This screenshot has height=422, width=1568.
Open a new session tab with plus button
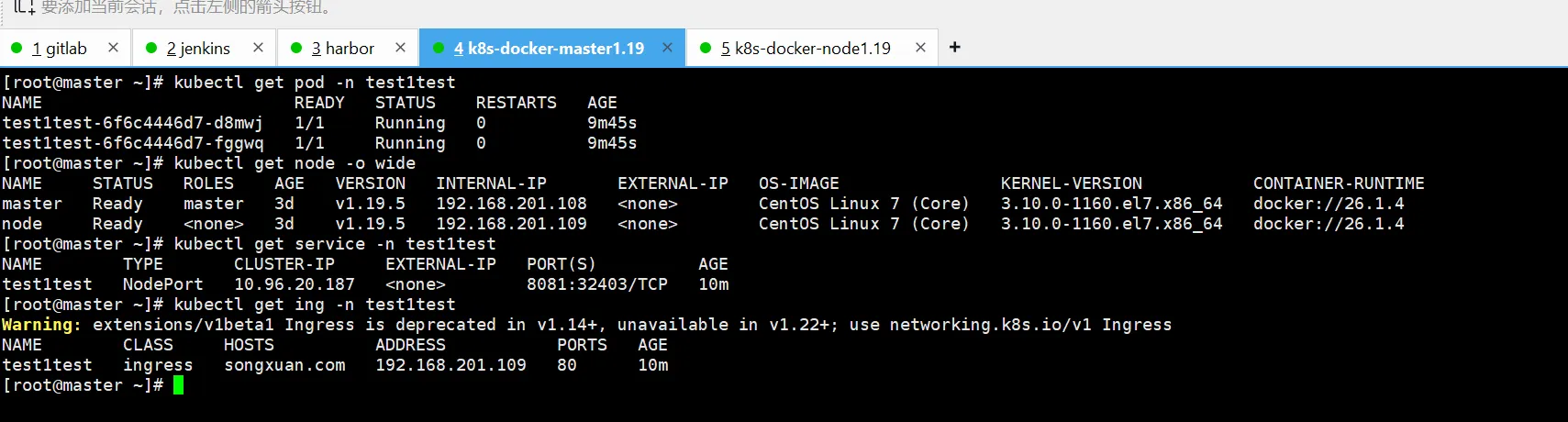tap(955, 47)
